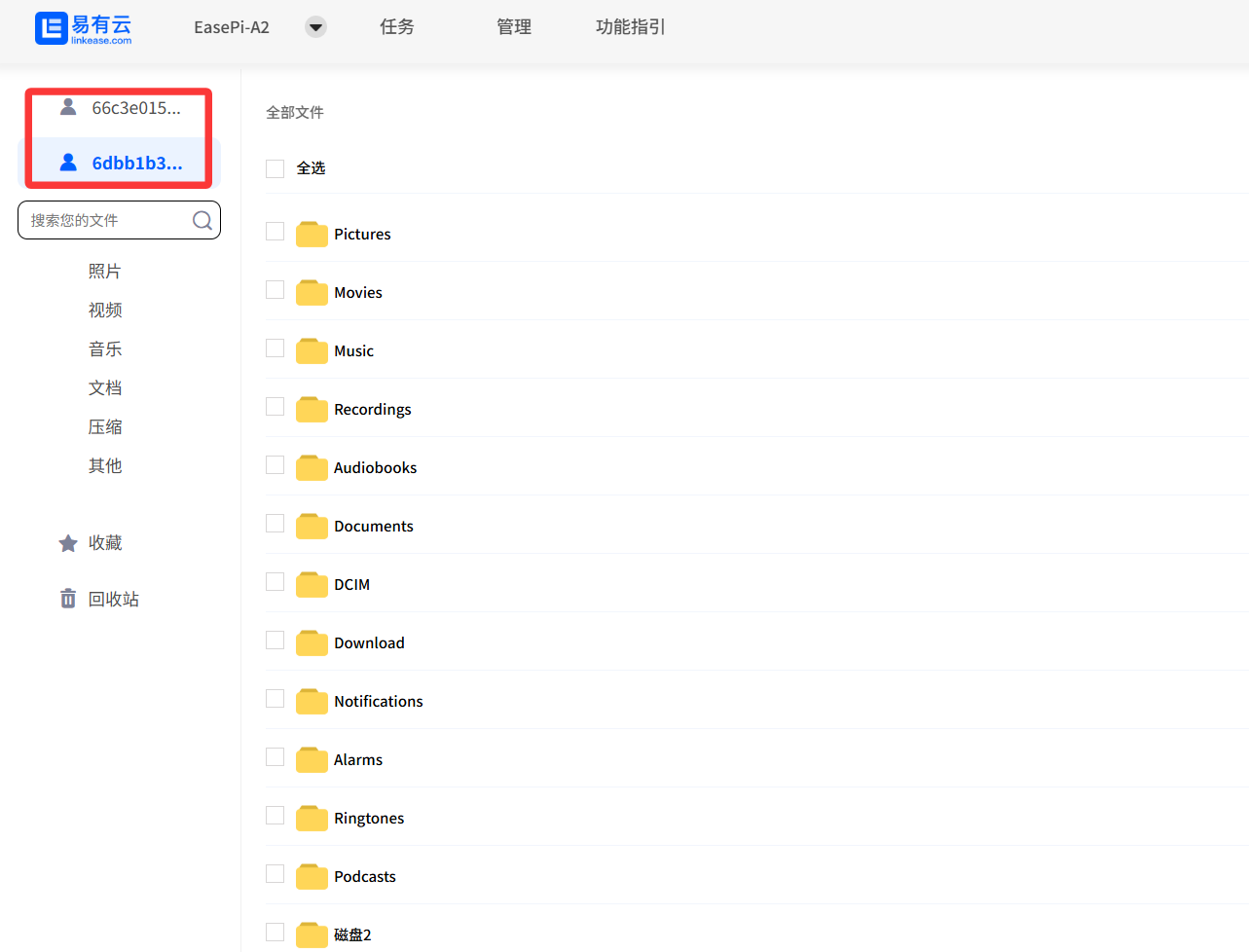Open the 收藏 favorites star
The image size is (1249, 952).
pos(68,543)
